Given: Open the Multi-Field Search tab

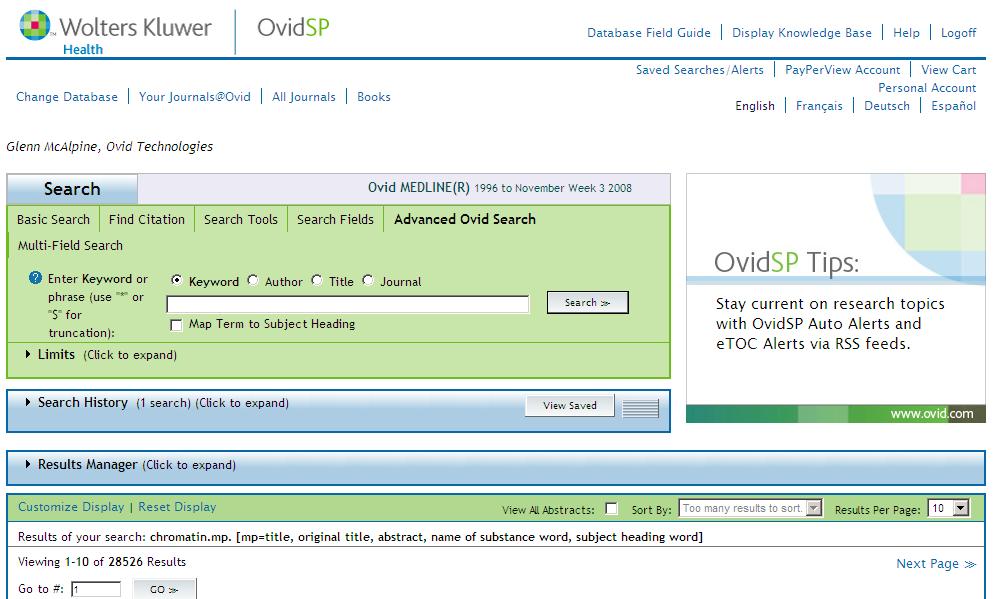Looking at the screenshot, I should point(70,246).
